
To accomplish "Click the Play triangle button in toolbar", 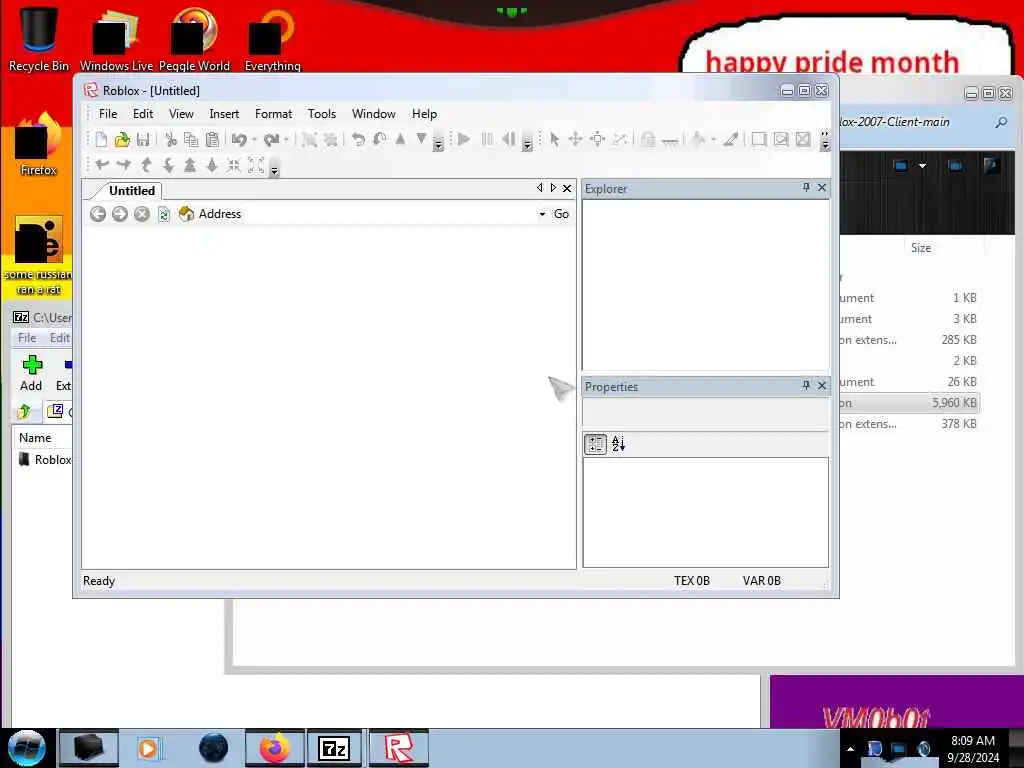I will pos(464,139).
